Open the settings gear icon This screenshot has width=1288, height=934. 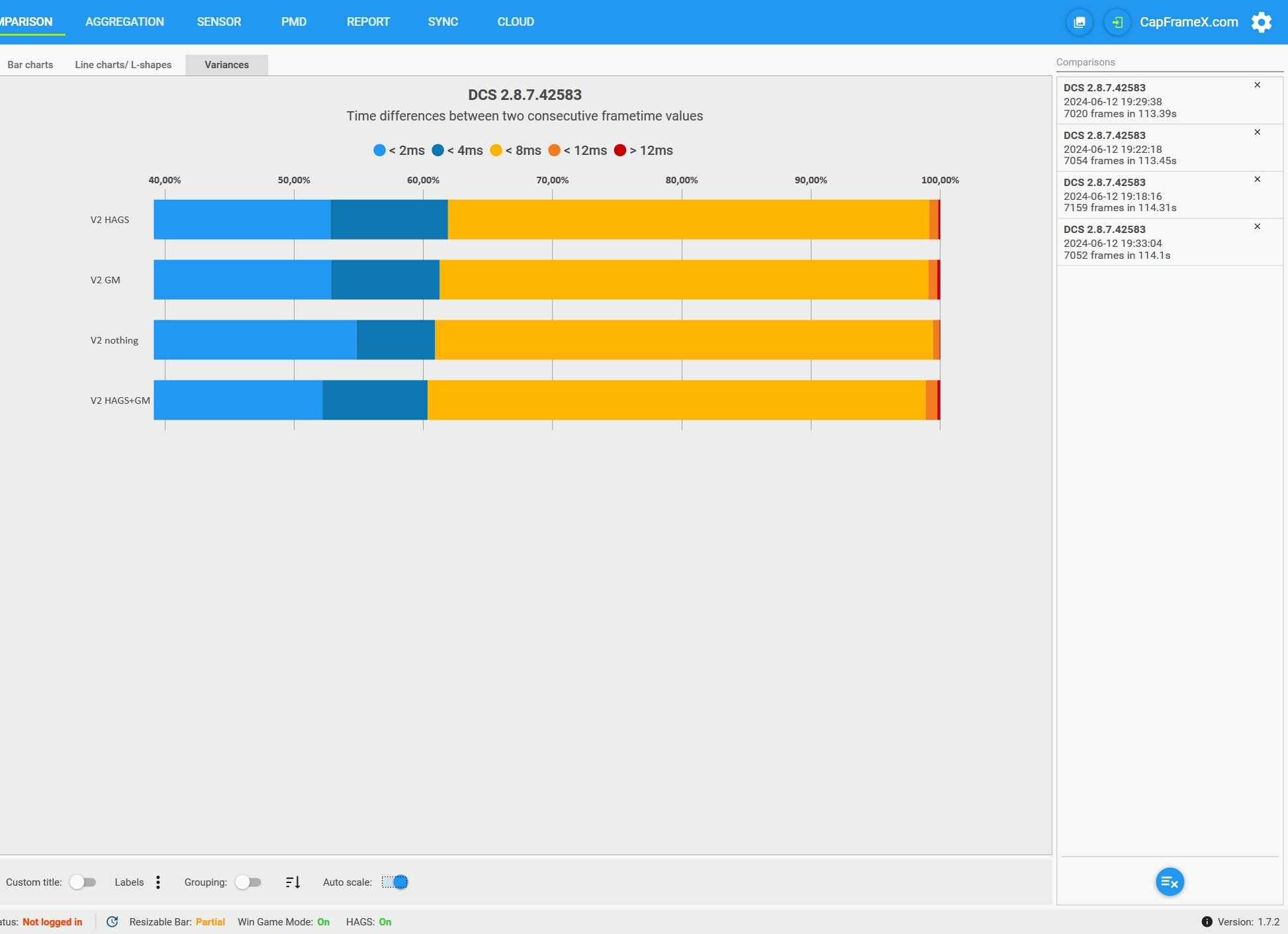click(x=1262, y=22)
